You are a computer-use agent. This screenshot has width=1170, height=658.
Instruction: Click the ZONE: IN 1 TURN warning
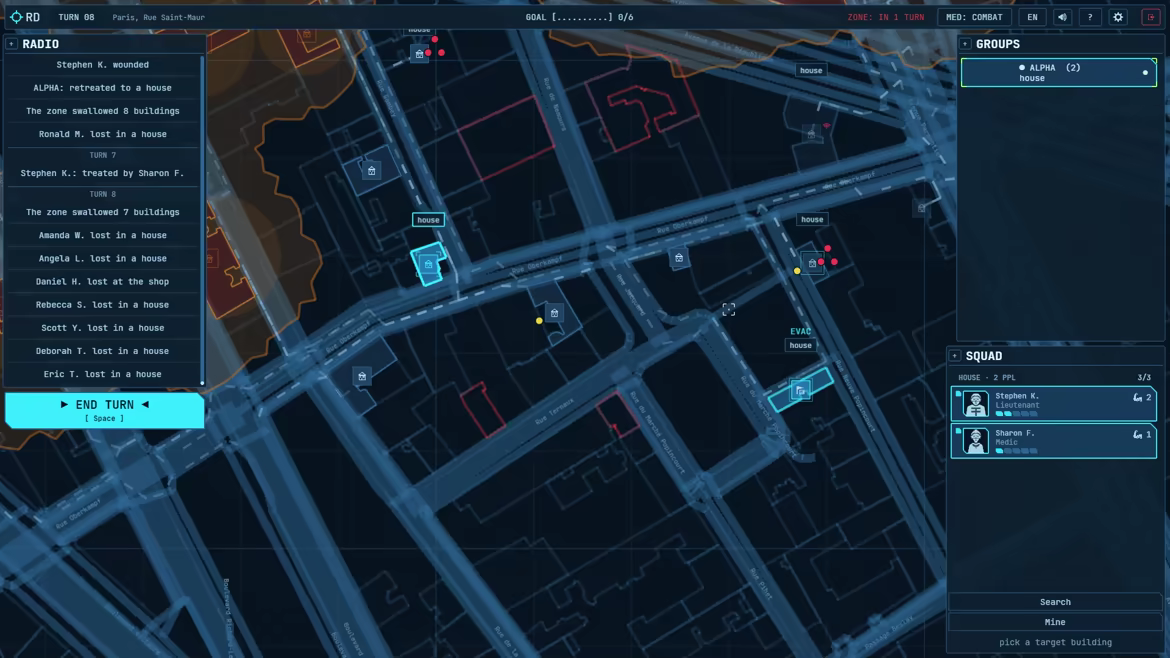tap(886, 17)
